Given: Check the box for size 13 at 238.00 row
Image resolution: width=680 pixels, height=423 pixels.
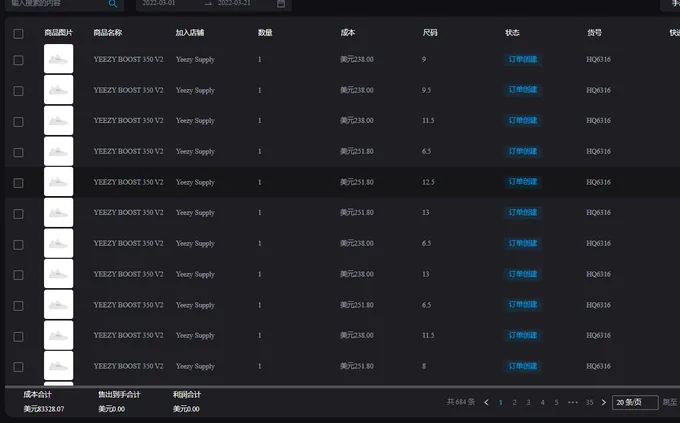Looking at the screenshot, I should pyautogui.click(x=18, y=275).
